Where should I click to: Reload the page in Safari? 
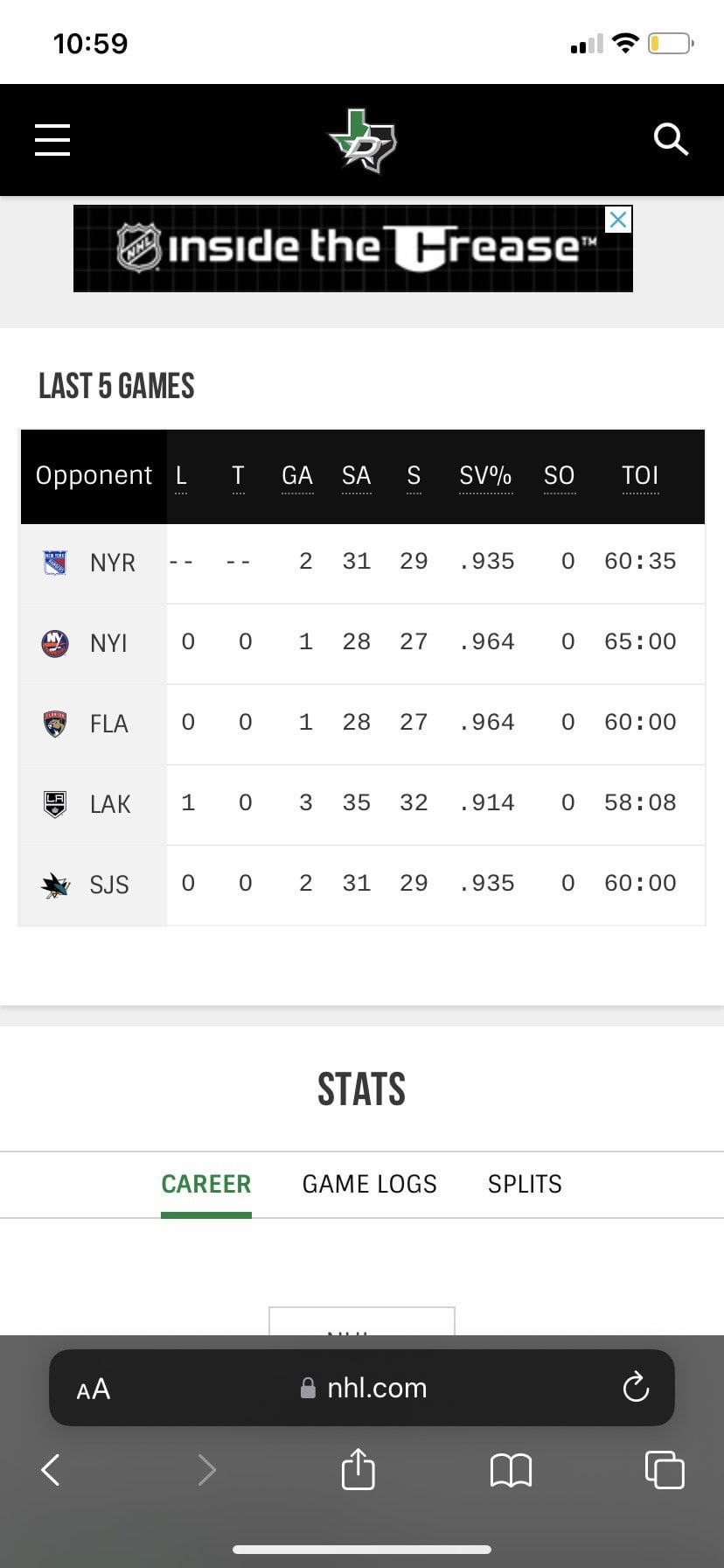click(x=635, y=1387)
